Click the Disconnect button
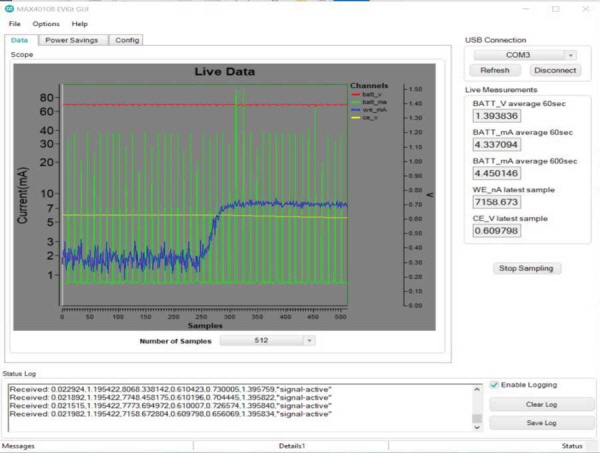 pos(555,71)
